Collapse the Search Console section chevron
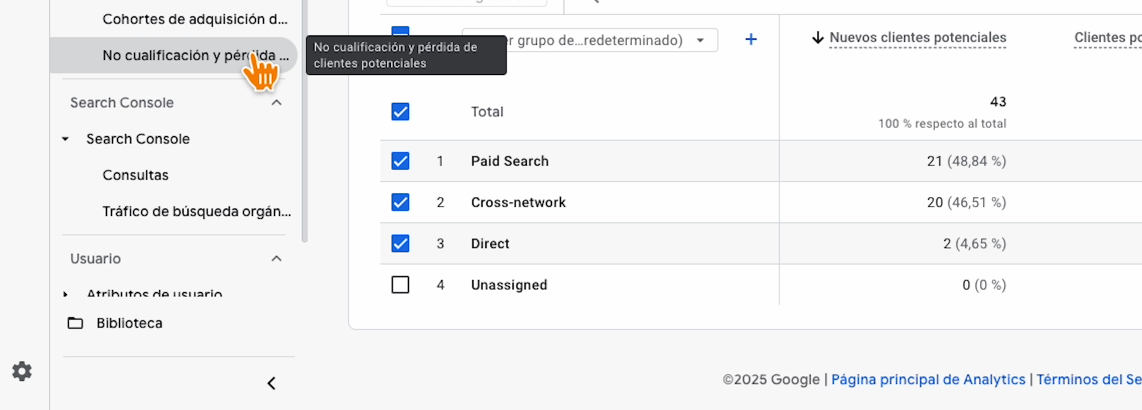 click(x=277, y=103)
